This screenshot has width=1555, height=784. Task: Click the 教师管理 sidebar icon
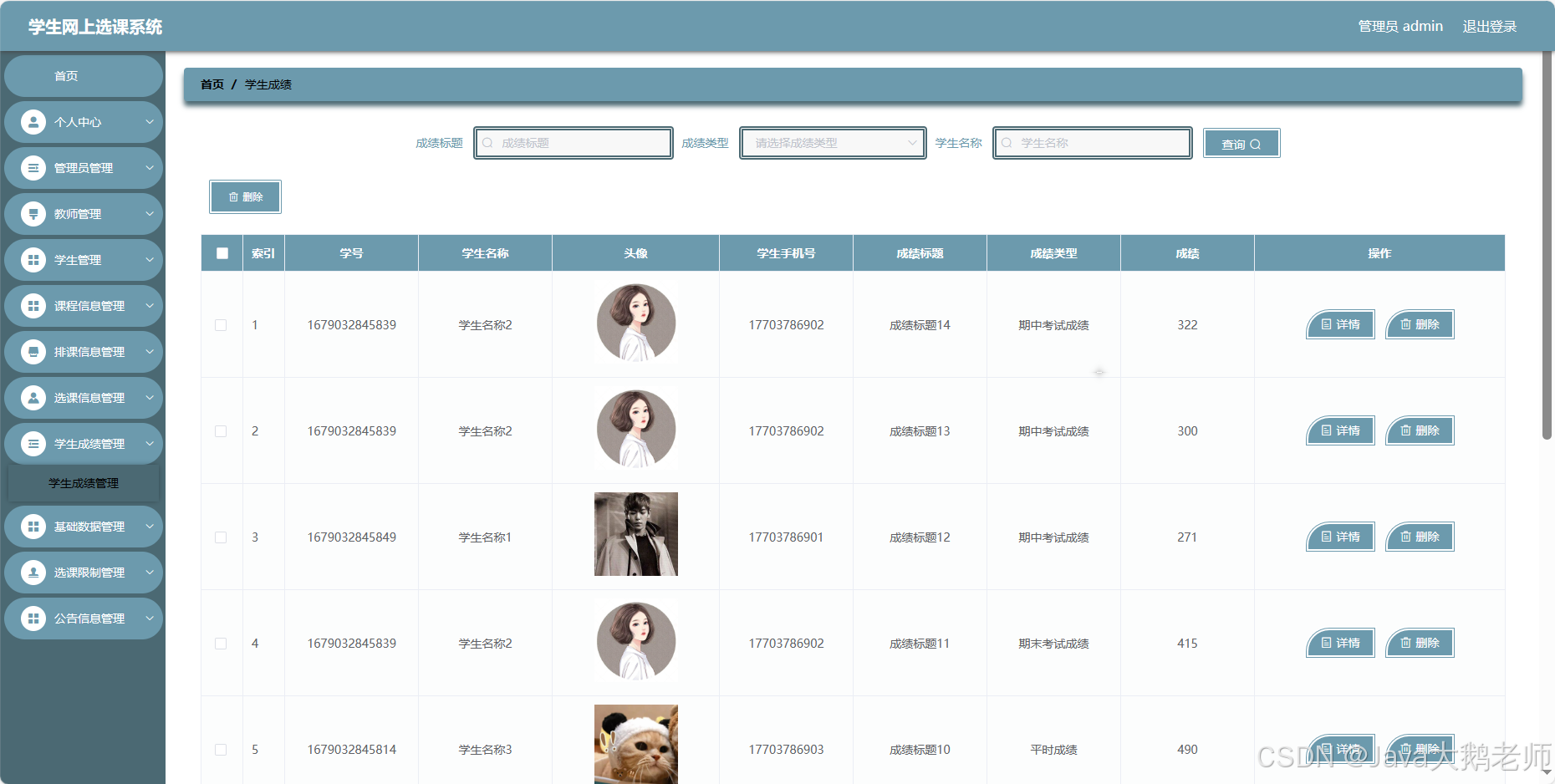coord(33,214)
